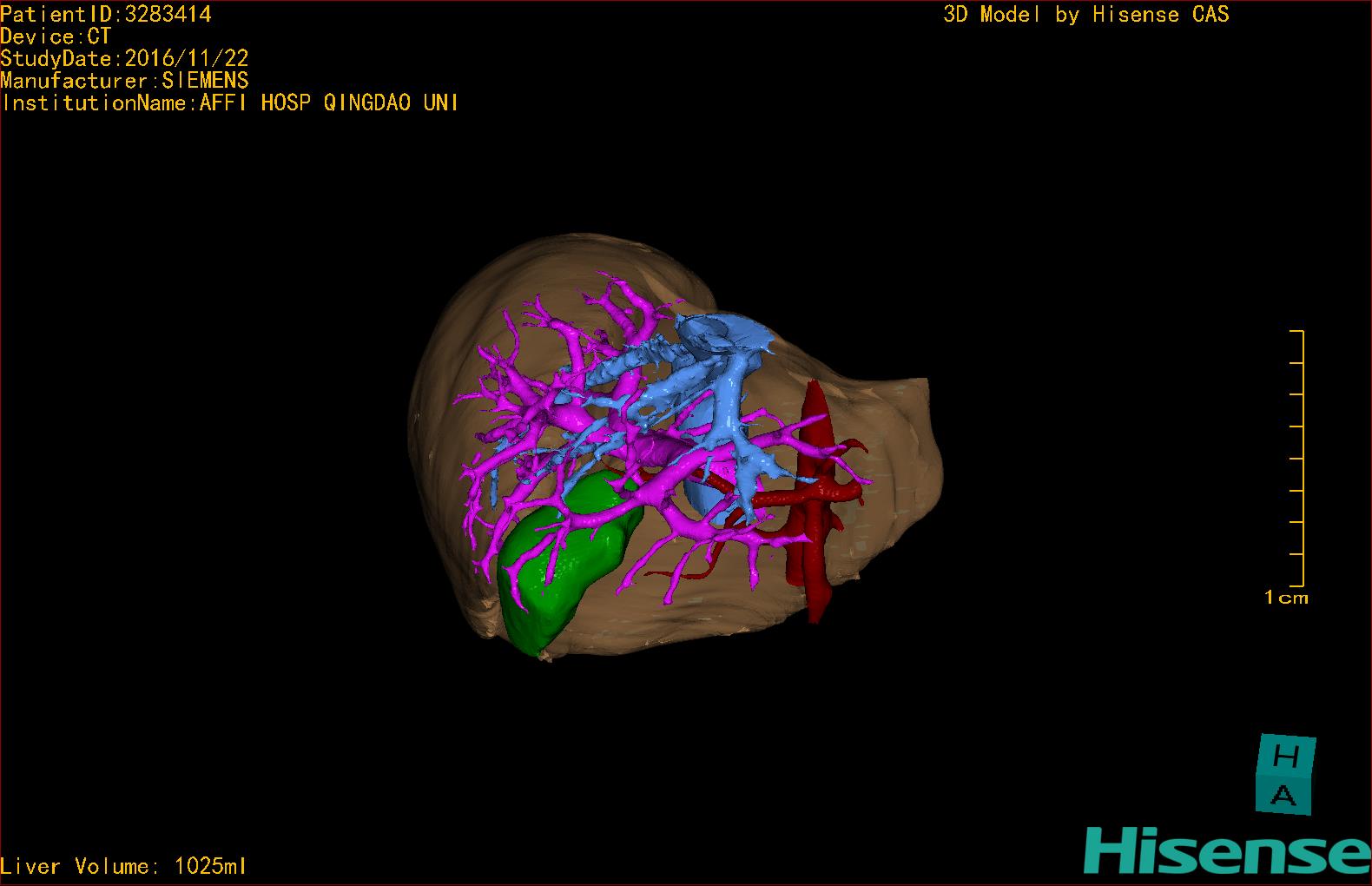Screen dimensions: 1372x886
Task: Click the "3D Model by Hisense CAS" label
Action: point(1086,14)
